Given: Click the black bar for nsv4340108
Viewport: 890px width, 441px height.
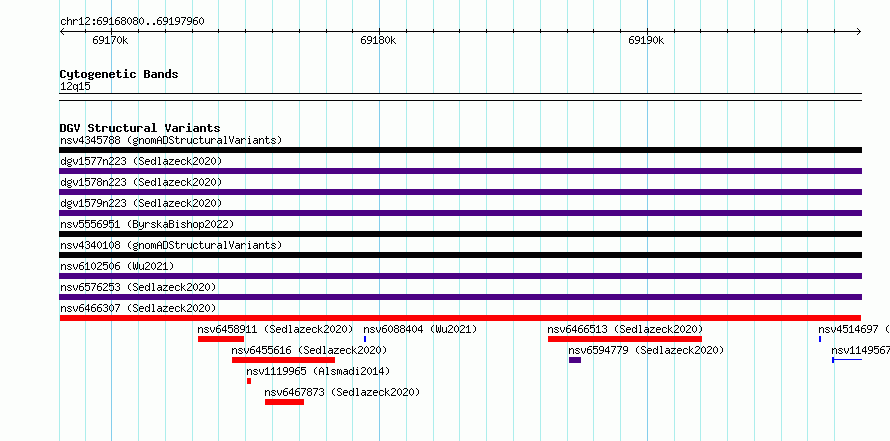Looking at the screenshot, I should [x=460, y=255].
